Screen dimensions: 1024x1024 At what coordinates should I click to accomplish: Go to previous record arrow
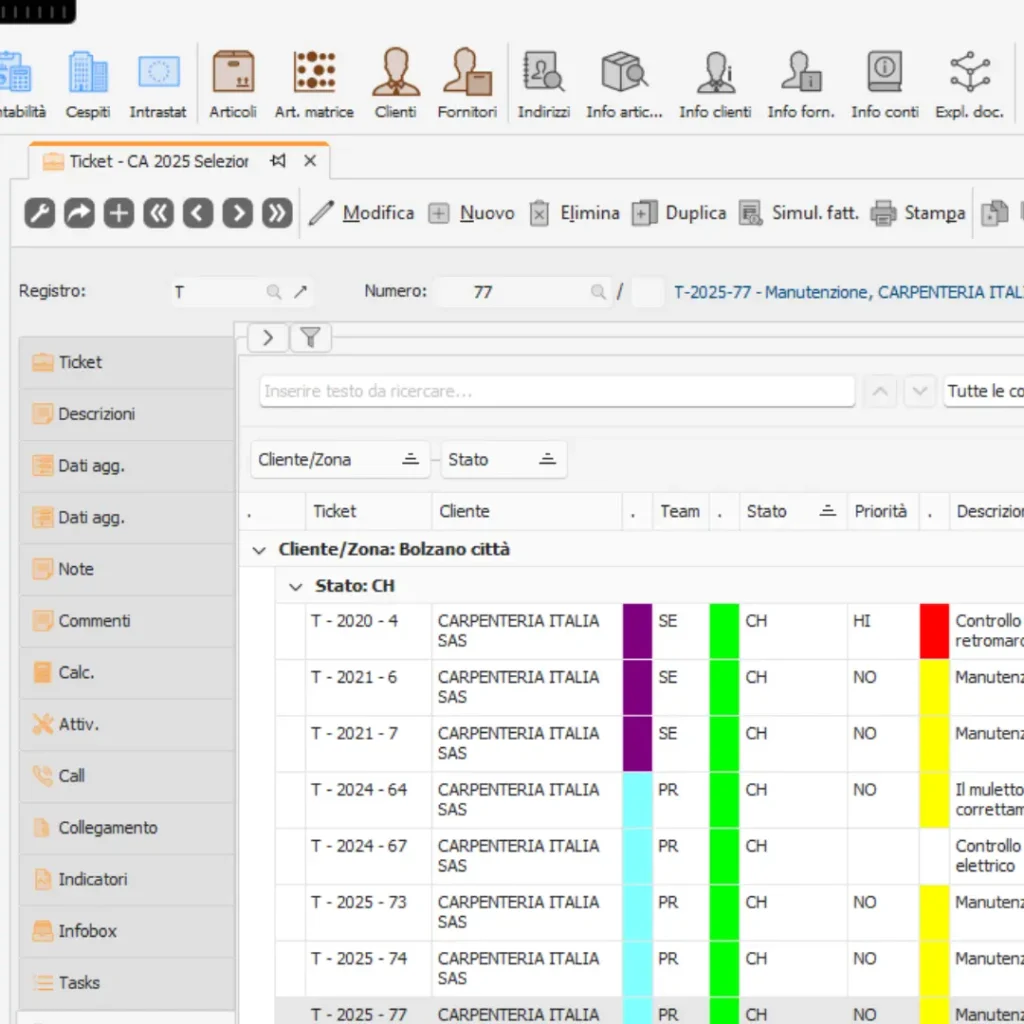click(x=198, y=214)
